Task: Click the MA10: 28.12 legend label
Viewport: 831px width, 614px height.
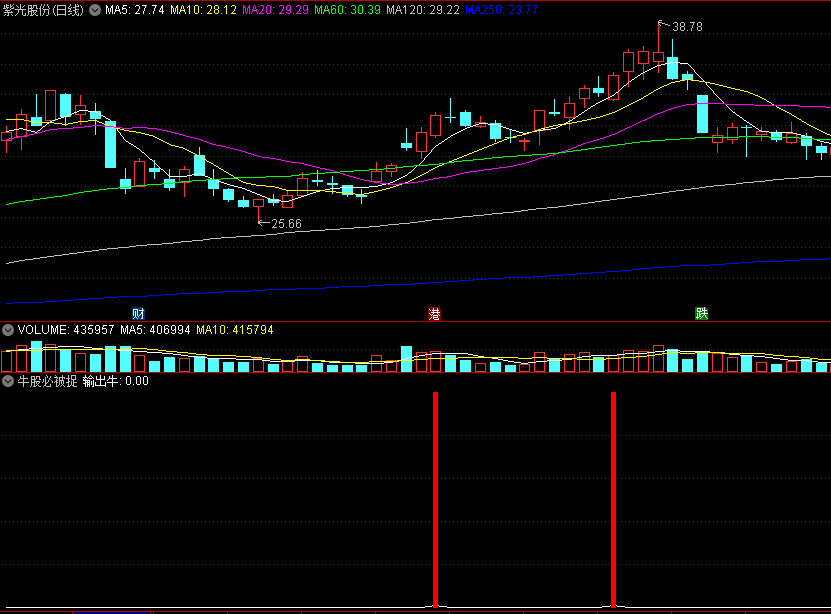Action: click(x=203, y=10)
